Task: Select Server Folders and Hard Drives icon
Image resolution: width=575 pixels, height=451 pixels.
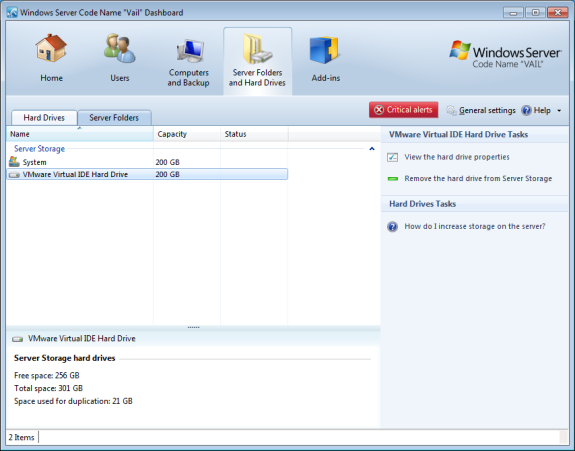Action: (x=257, y=49)
